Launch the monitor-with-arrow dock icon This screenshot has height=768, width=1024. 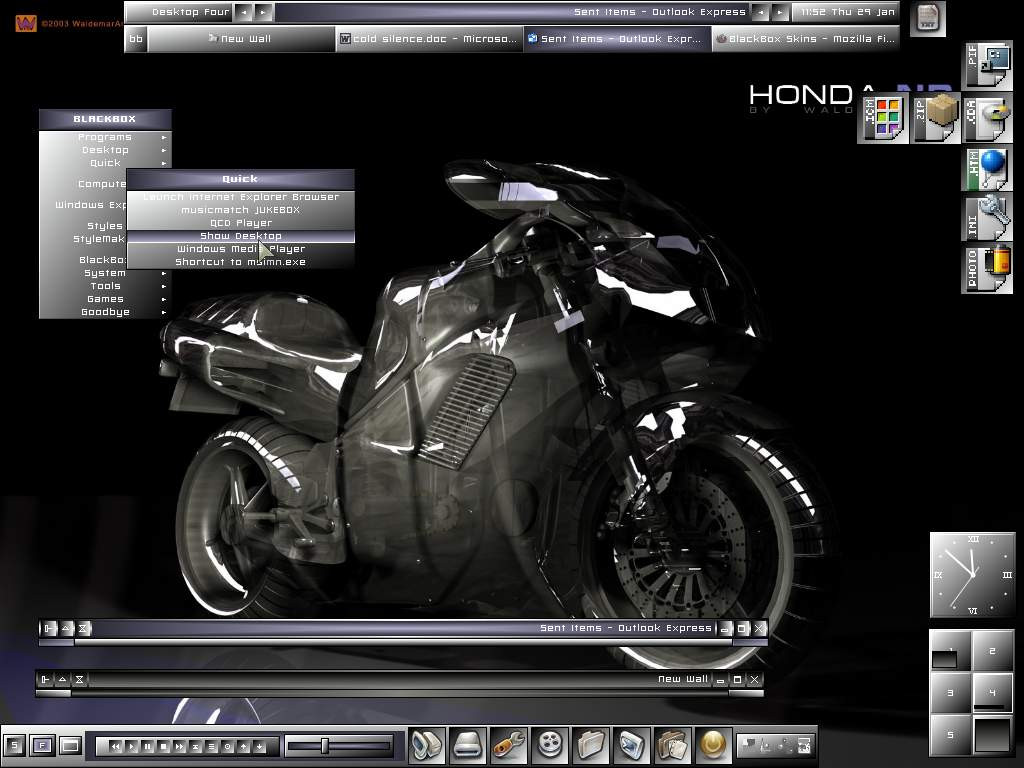632,744
